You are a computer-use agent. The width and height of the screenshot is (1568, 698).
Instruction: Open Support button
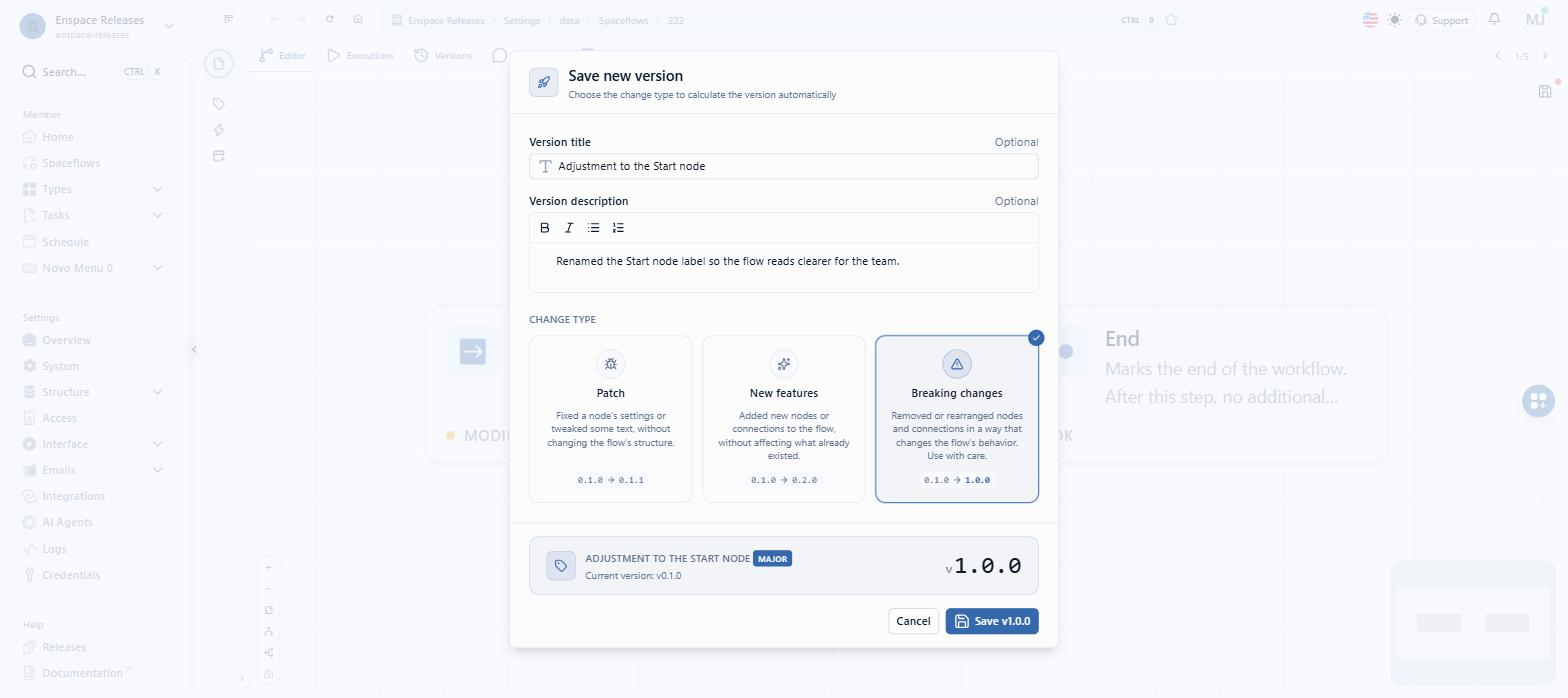[x=1441, y=20]
